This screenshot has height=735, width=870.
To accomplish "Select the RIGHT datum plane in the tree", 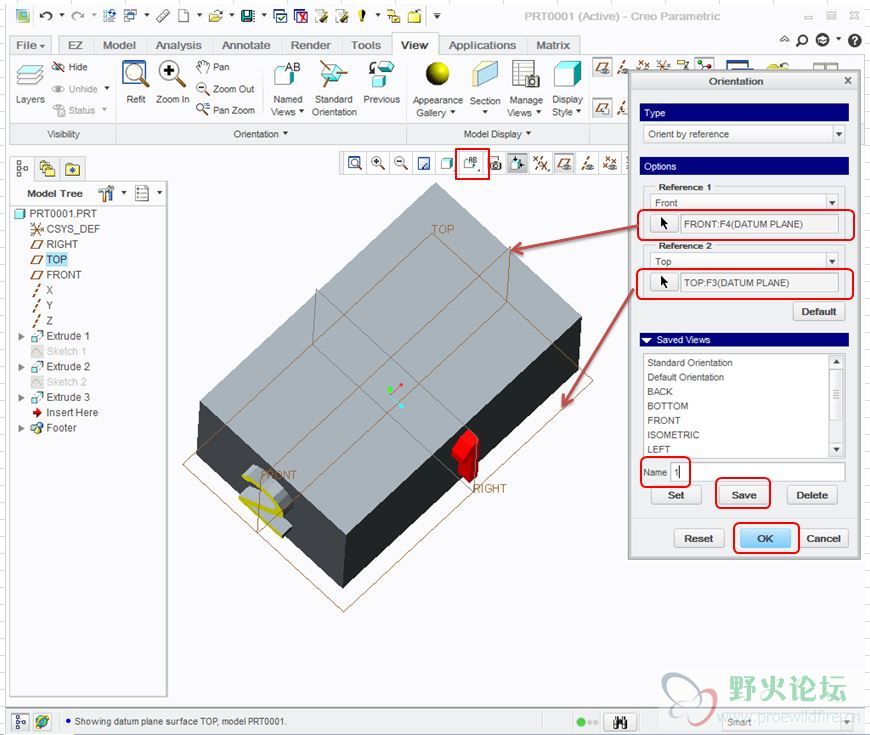I will click(54, 244).
